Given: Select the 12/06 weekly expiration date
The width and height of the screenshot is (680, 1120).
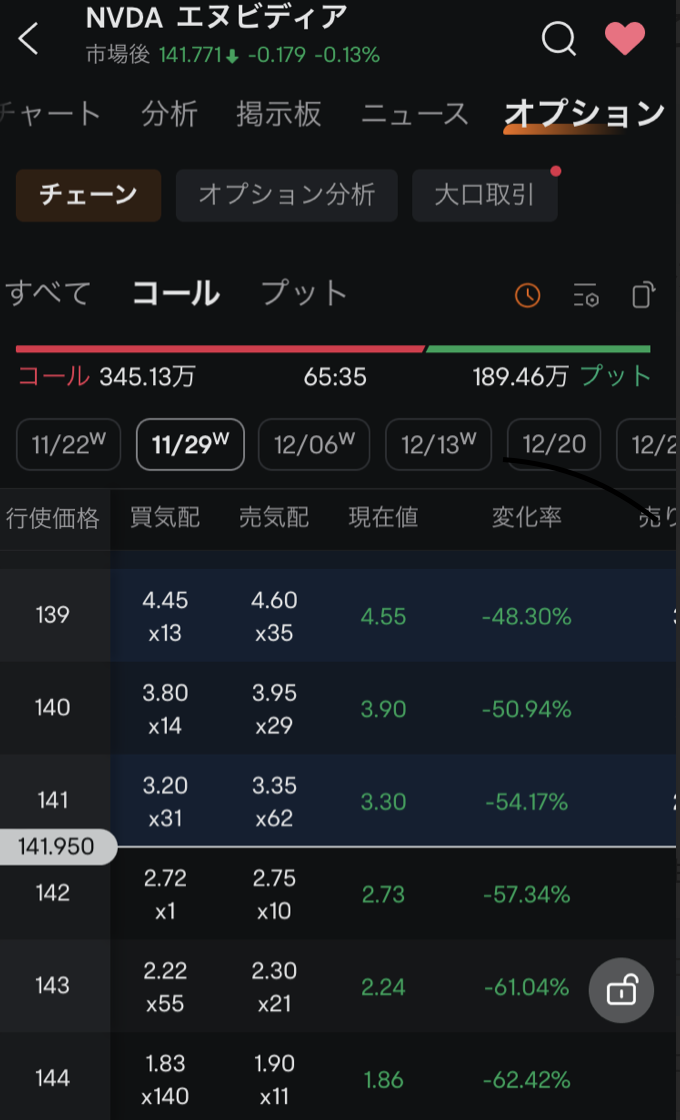Looking at the screenshot, I should click(x=314, y=444).
